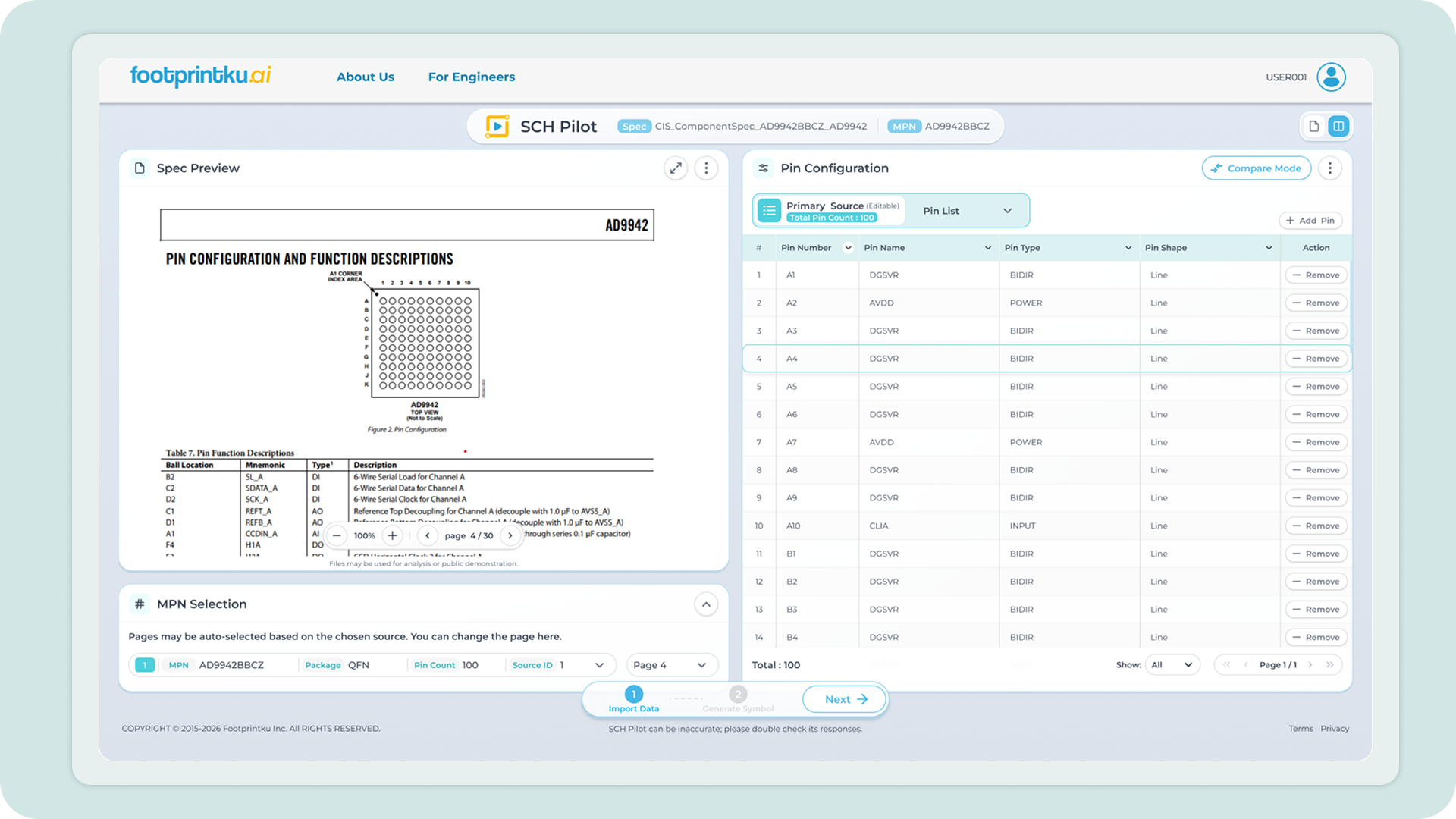1456x819 pixels.
Task: Open Pin Shape column filter dropdown
Action: pyautogui.click(x=1269, y=248)
